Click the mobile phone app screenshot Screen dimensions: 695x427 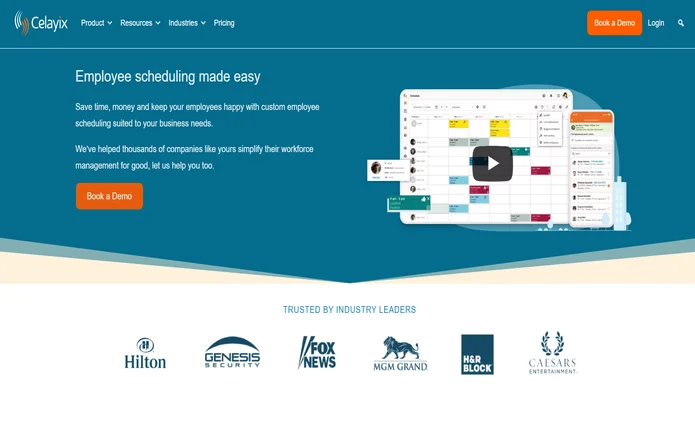(x=592, y=168)
